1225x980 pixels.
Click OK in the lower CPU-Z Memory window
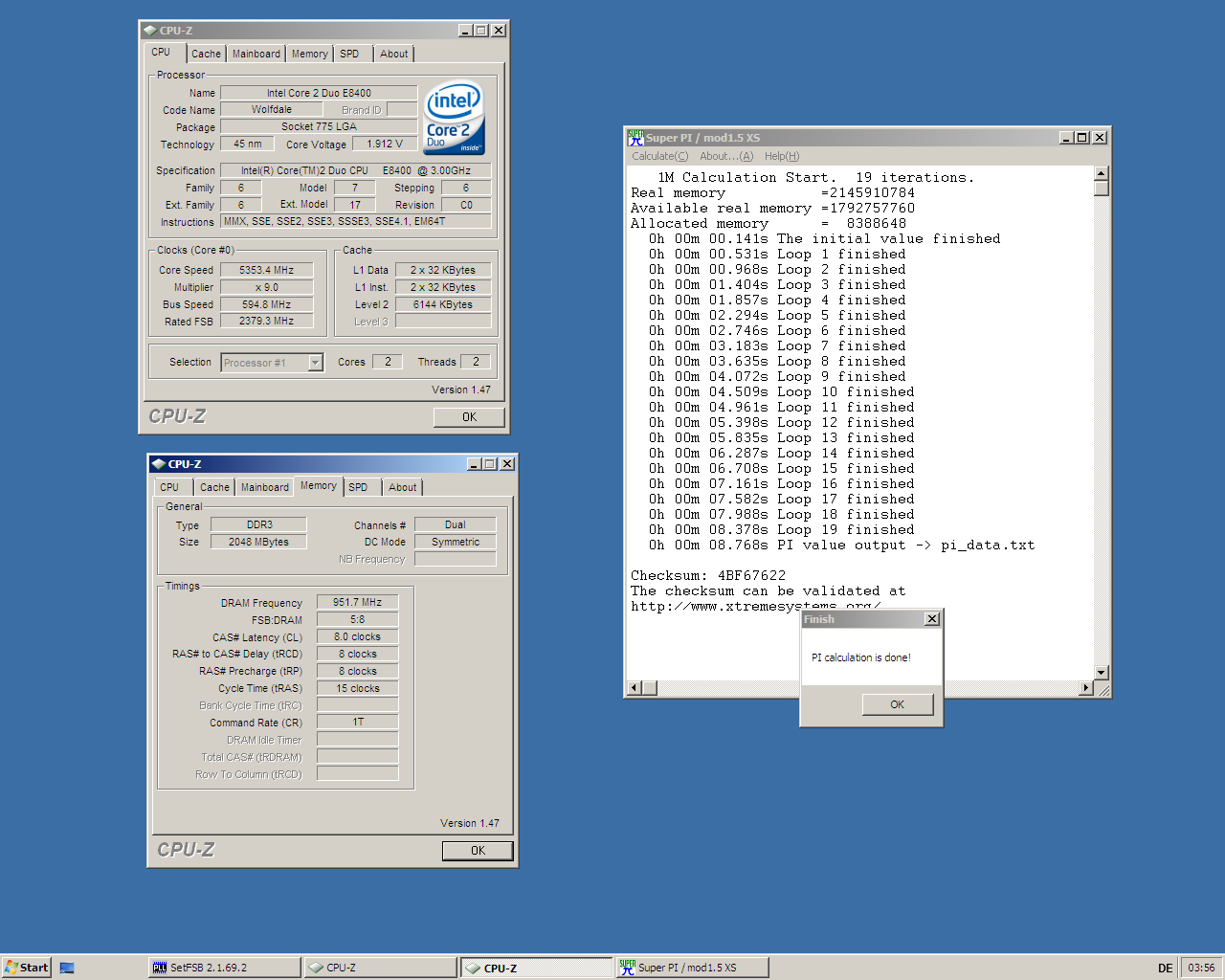478,851
